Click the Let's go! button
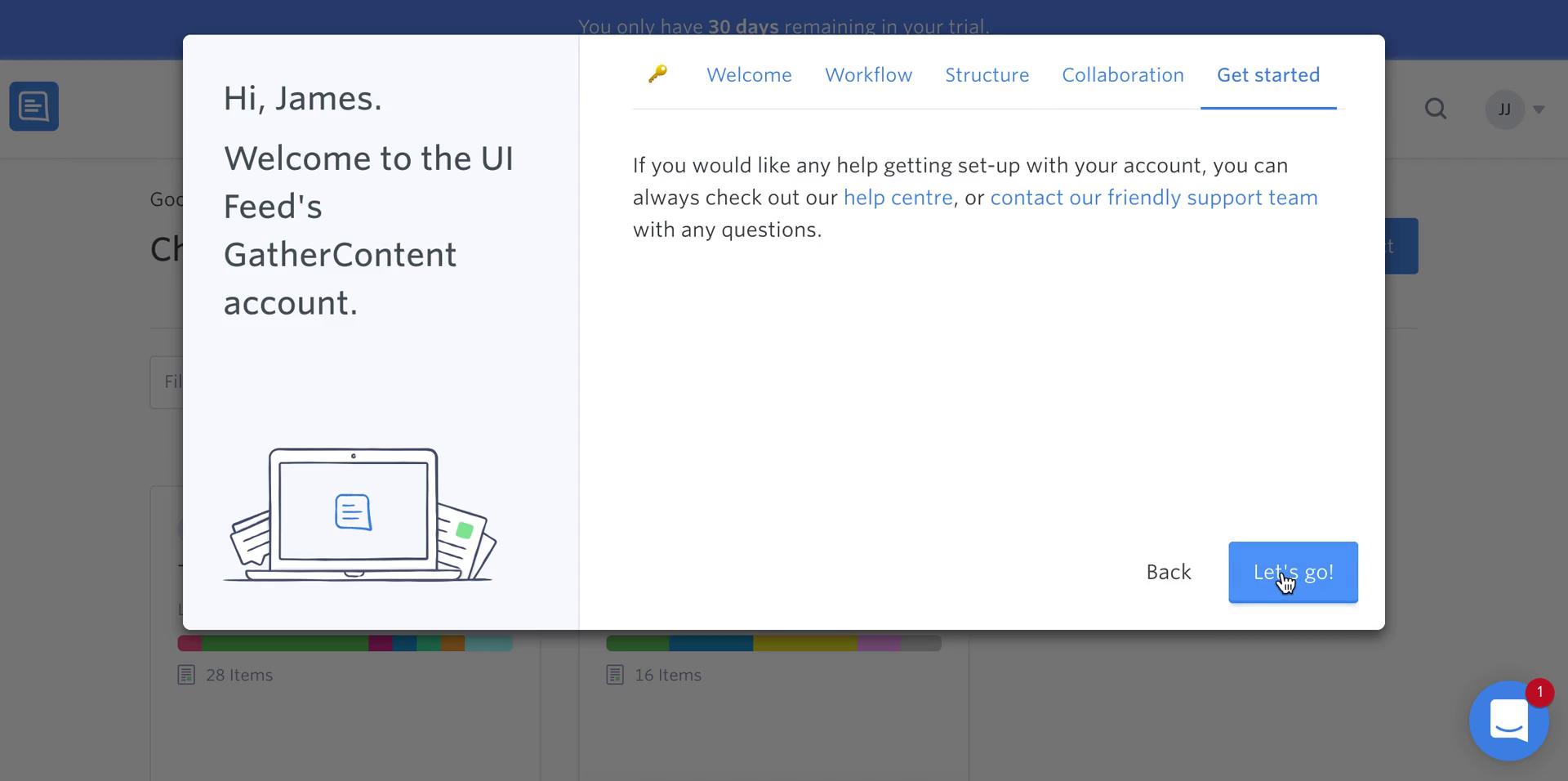The image size is (1568, 781). point(1293,572)
